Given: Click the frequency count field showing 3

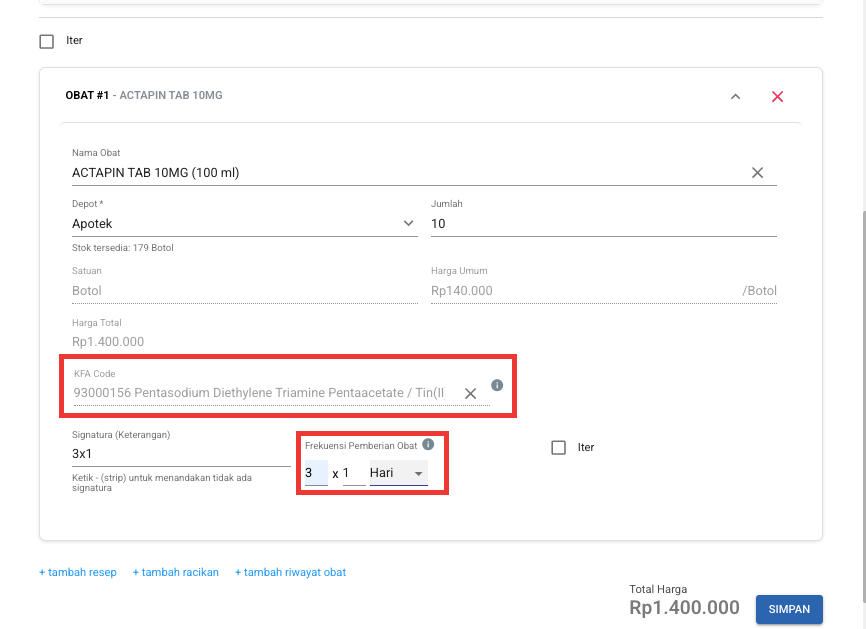Looking at the screenshot, I should click(315, 473).
